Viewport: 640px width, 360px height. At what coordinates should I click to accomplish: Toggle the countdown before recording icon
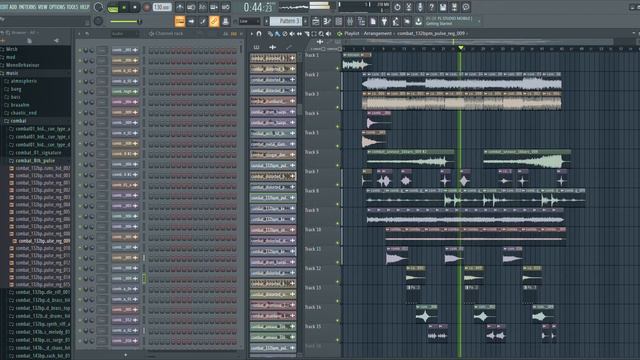coord(202,7)
